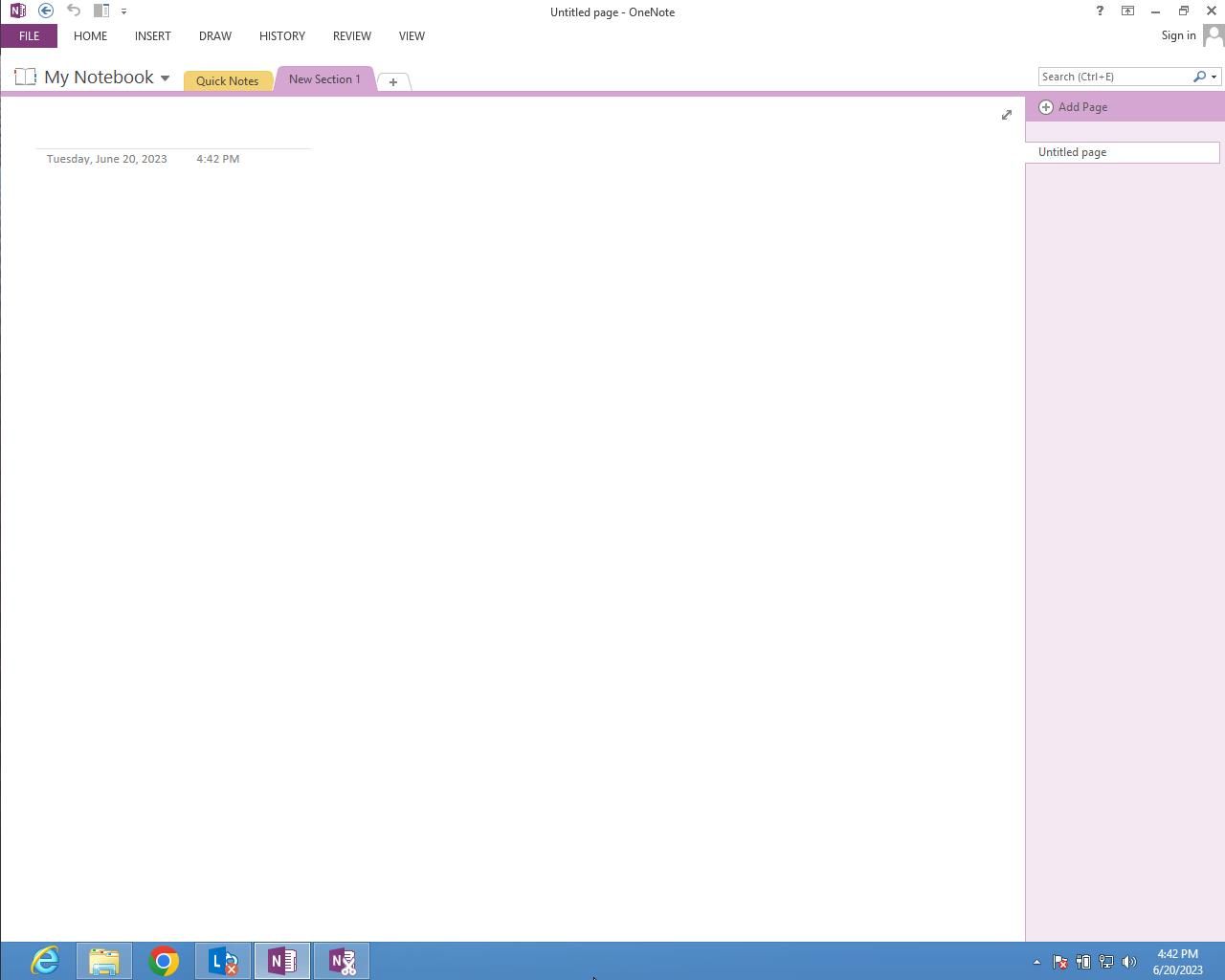Toggle Dock to Desktop view icon

100,11
